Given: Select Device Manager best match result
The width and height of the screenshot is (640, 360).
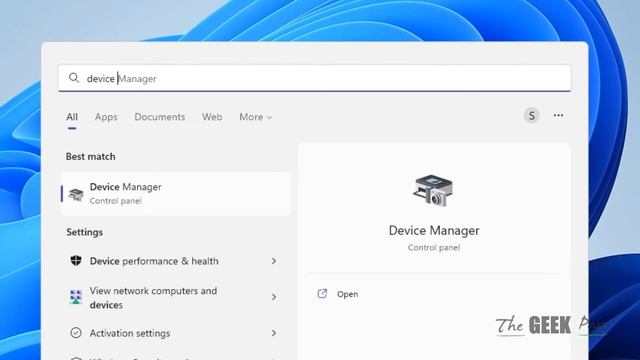Looking at the screenshot, I should pyautogui.click(x=176, y=193).
